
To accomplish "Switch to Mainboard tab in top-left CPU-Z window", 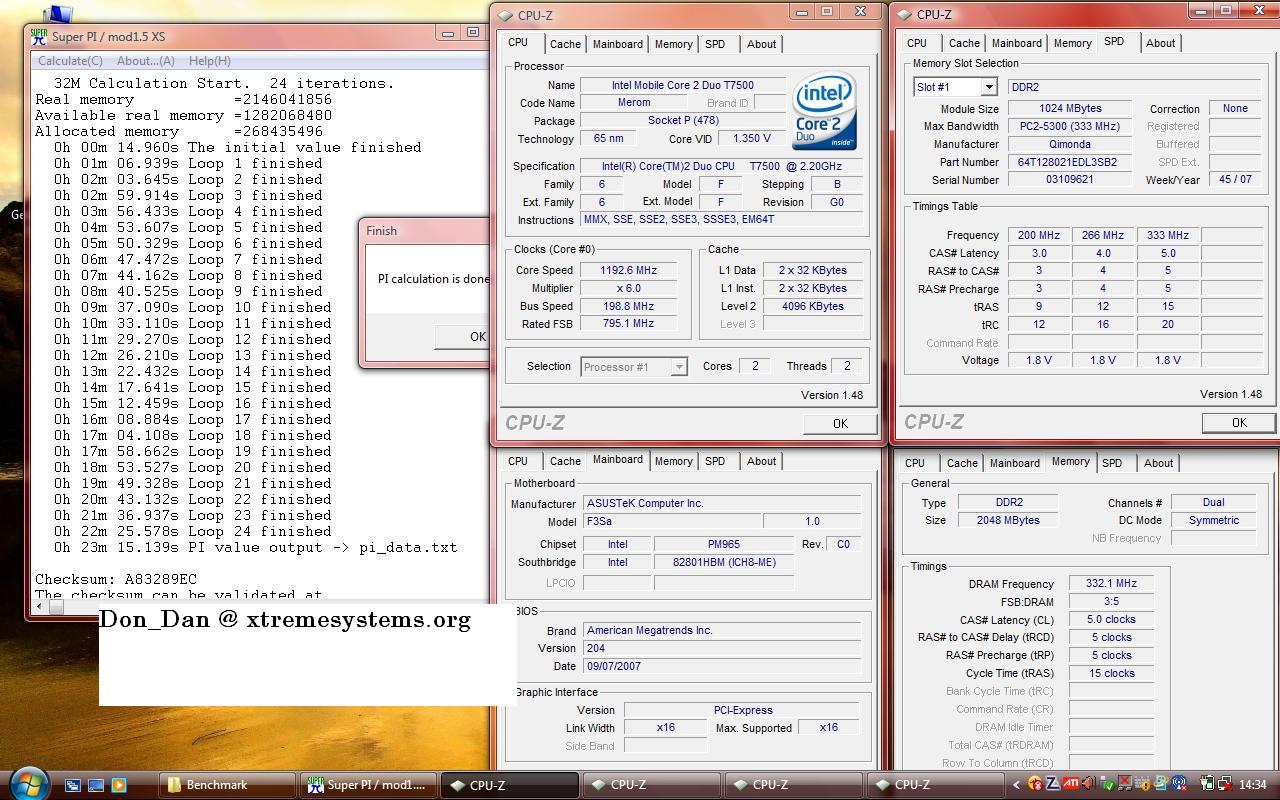I will coord(618,44).
